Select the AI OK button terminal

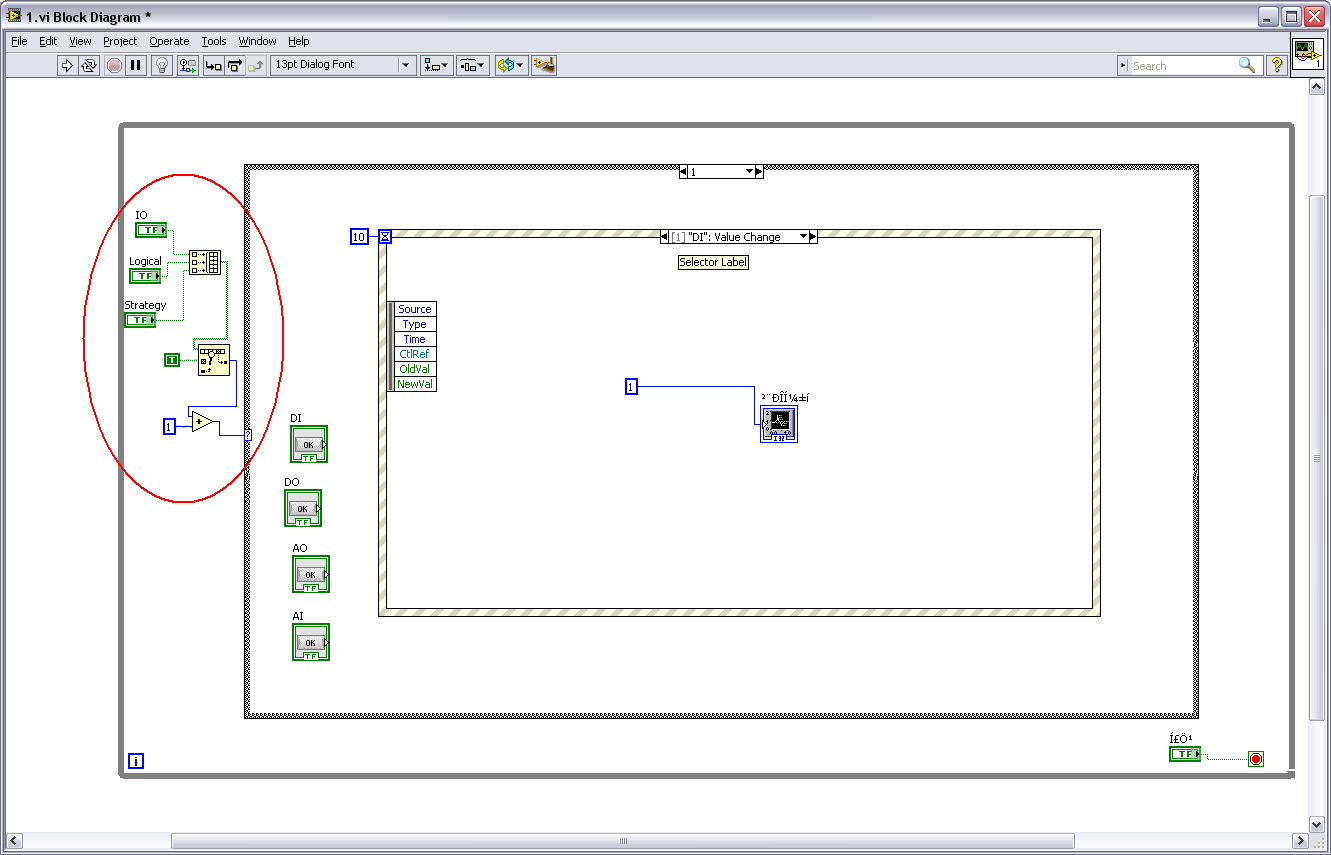click(x=311, y=642)
